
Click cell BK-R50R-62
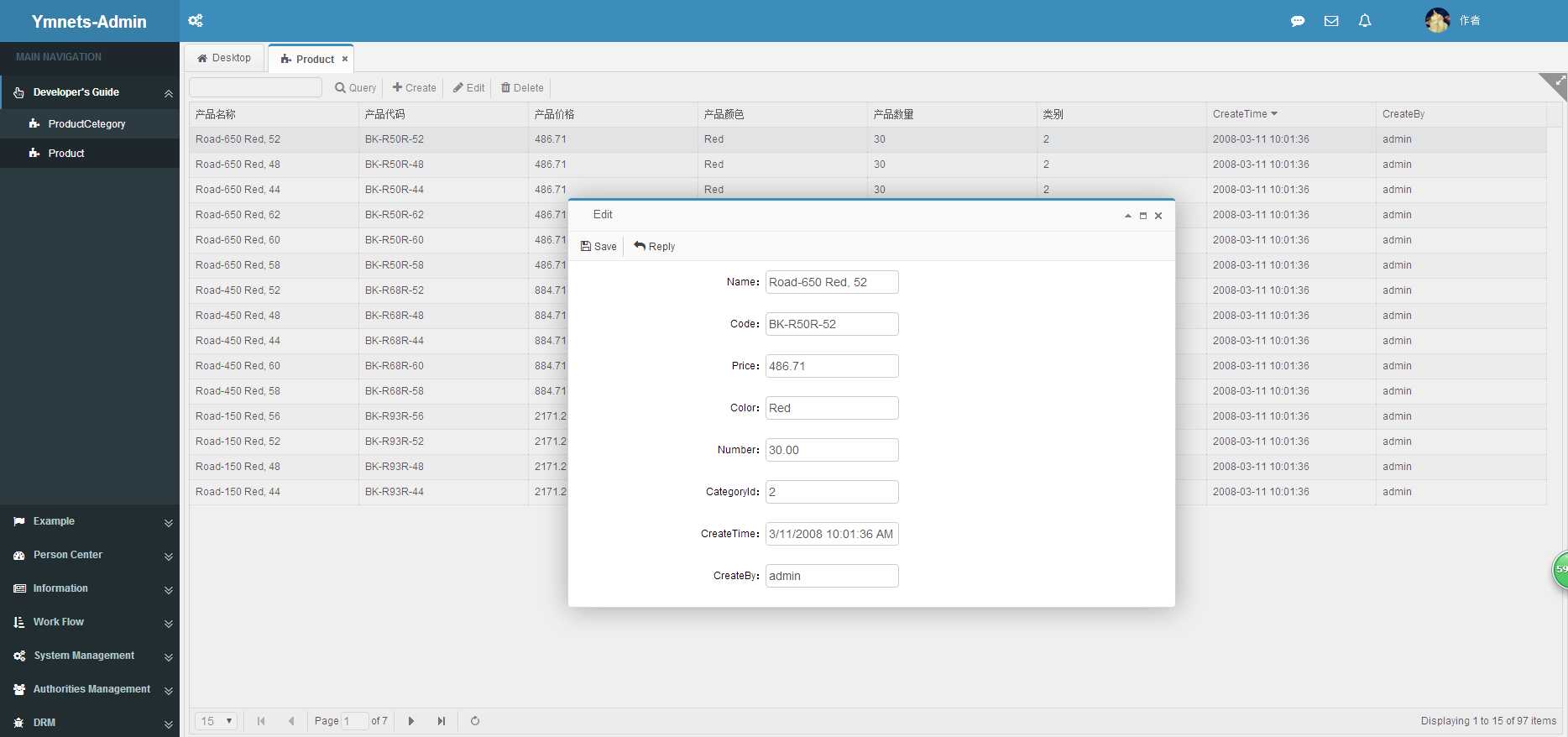[443, 215]
